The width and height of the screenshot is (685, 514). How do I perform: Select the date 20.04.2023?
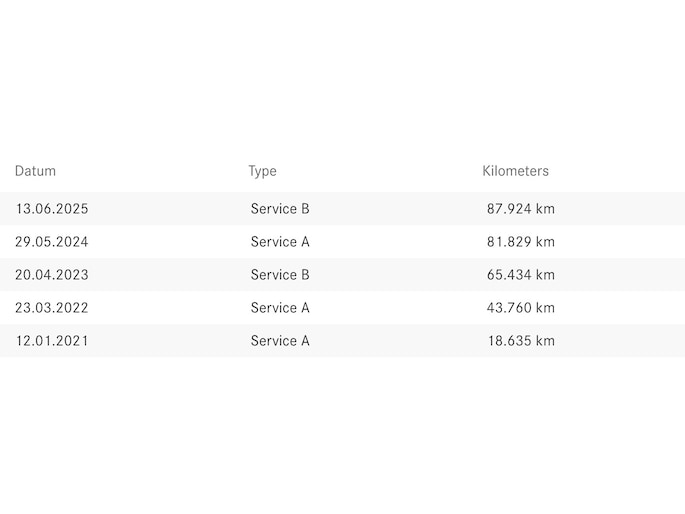tap(52, 275)
